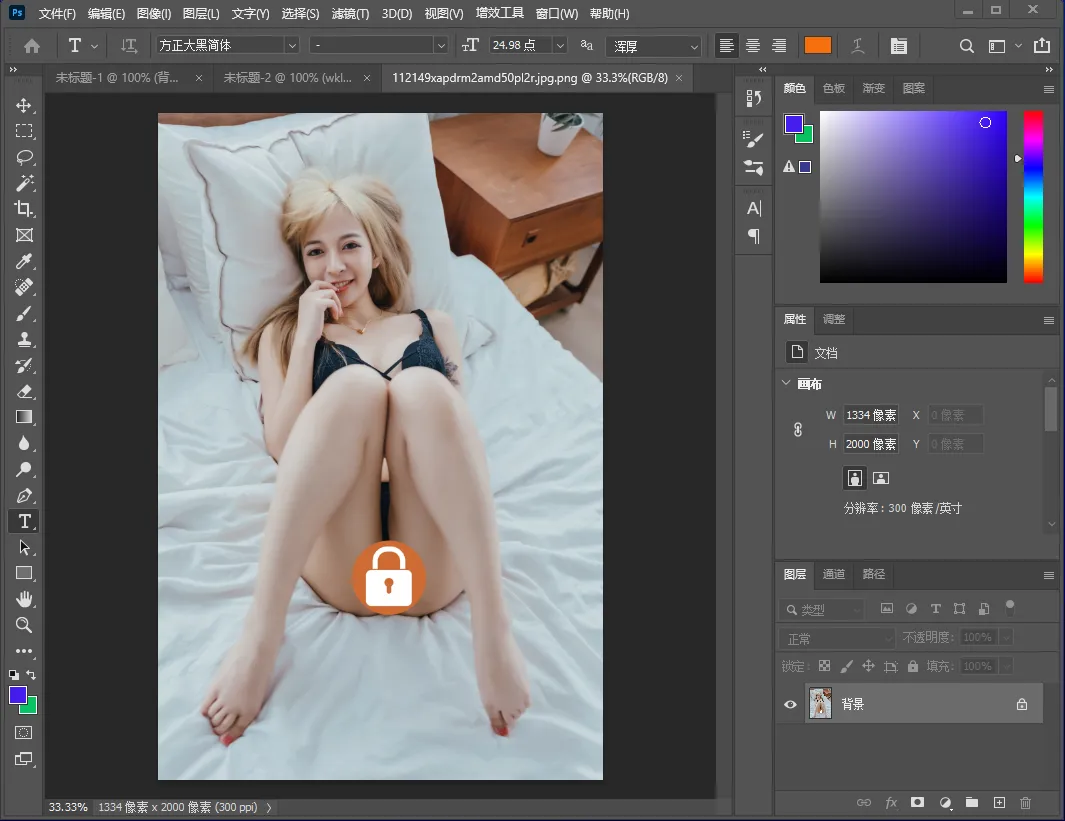This screenshot has height=821, width=1065.
Task: Select the Hand tool
Action: pyautogui.click(x=24, y=599)
